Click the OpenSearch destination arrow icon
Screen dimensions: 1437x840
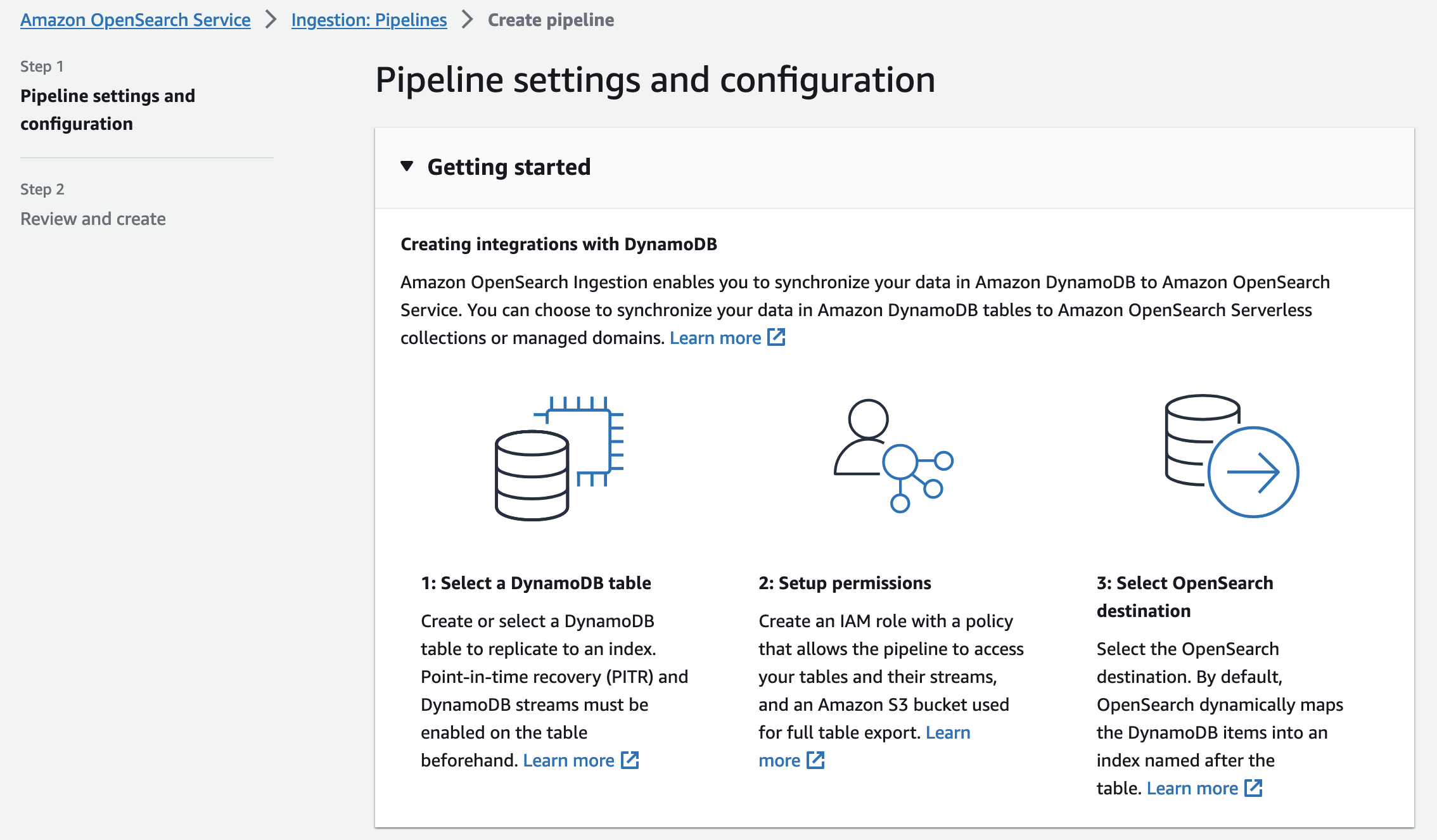pyautogui.click(x=1232, y=455)
